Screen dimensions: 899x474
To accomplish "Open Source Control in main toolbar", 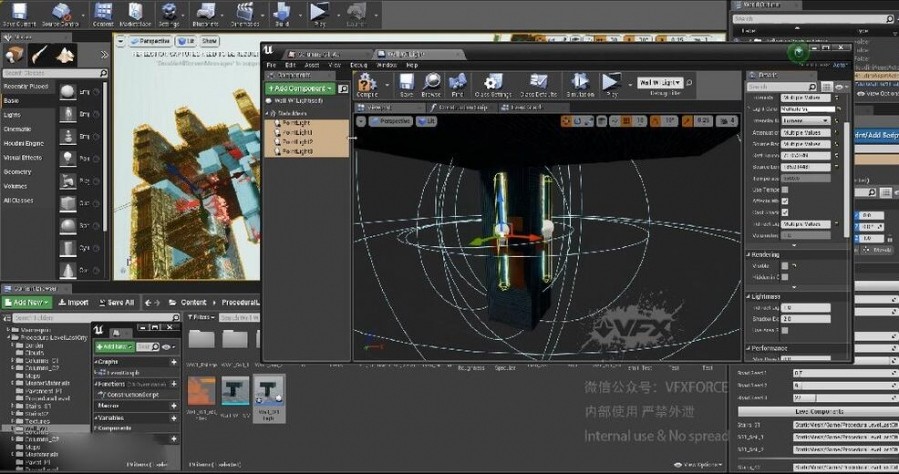I will 60,14.
